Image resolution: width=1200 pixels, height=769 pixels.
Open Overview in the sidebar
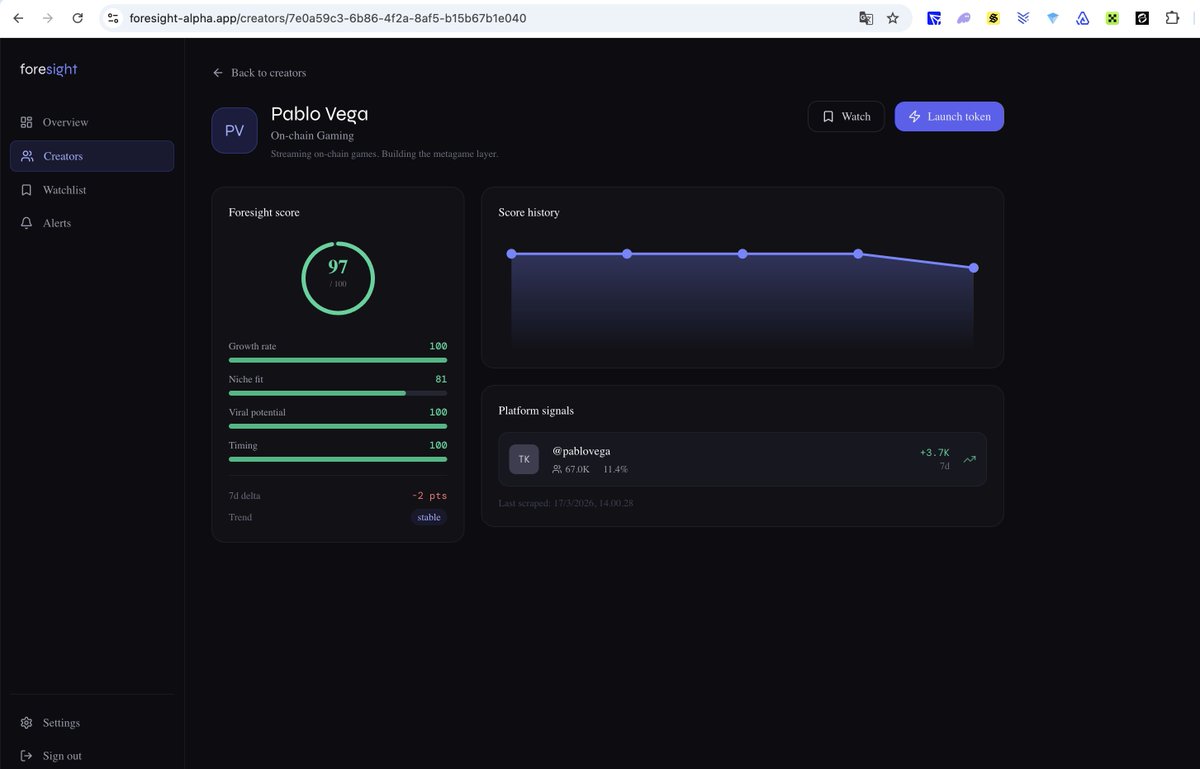92,122
